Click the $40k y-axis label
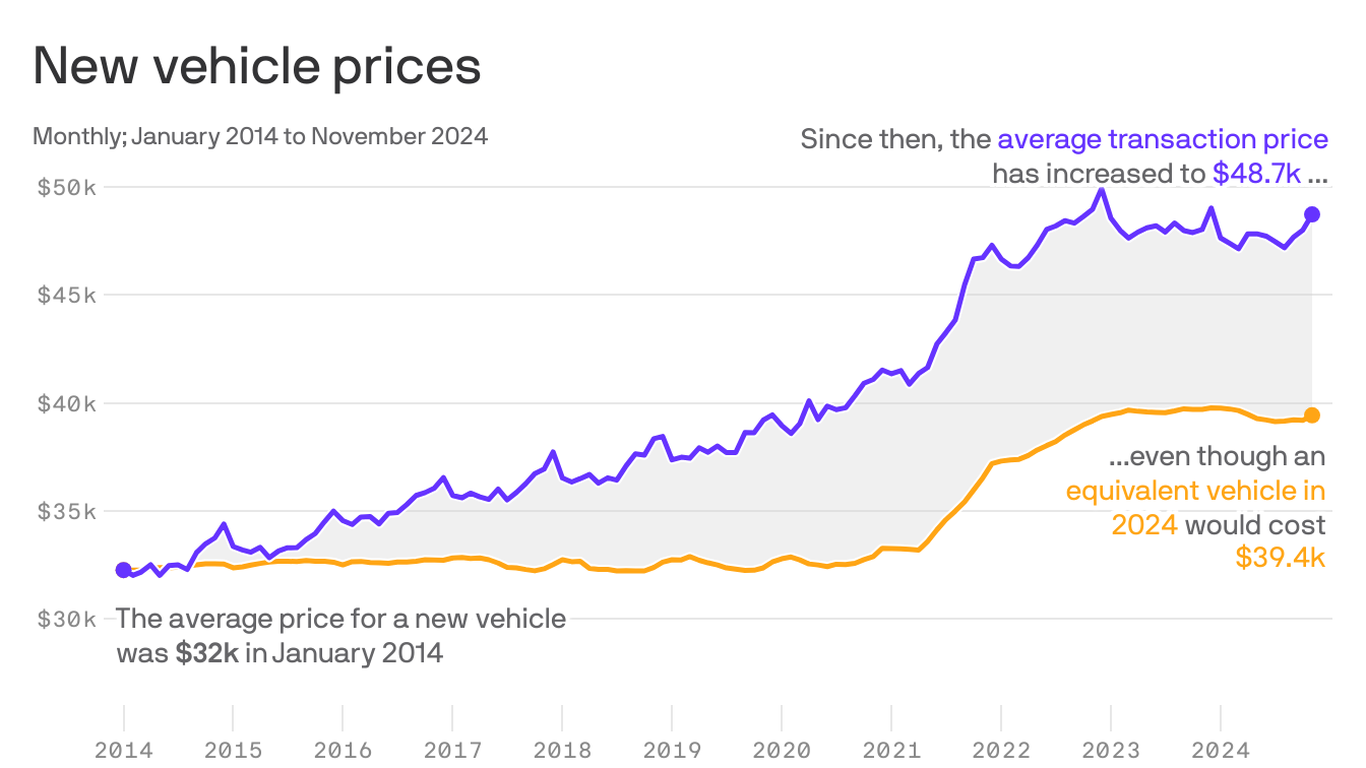The image size is (1366, 768). [x=67, y=403]
